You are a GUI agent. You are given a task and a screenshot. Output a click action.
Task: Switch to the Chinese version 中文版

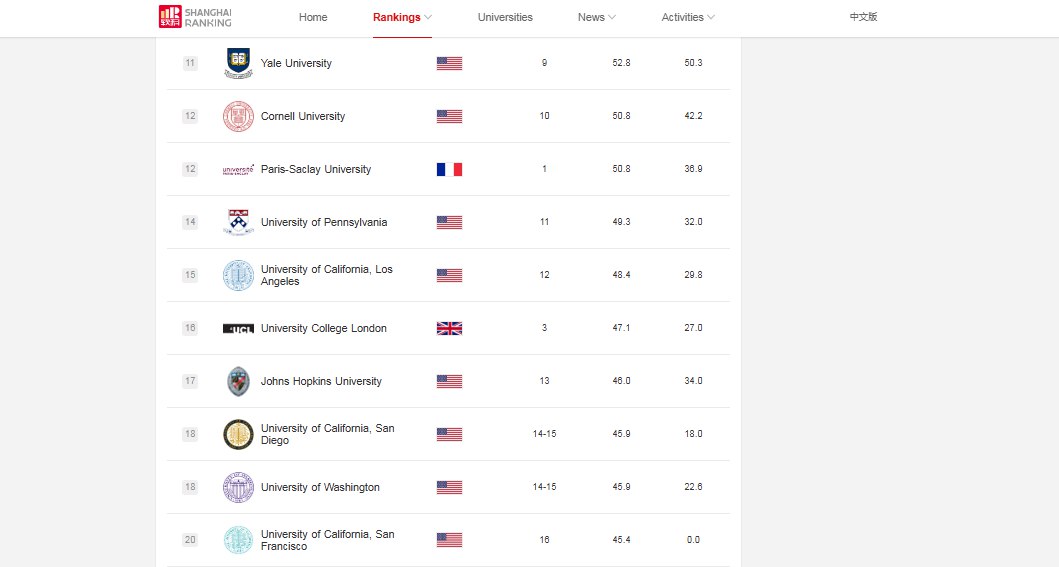click(863, 17)
